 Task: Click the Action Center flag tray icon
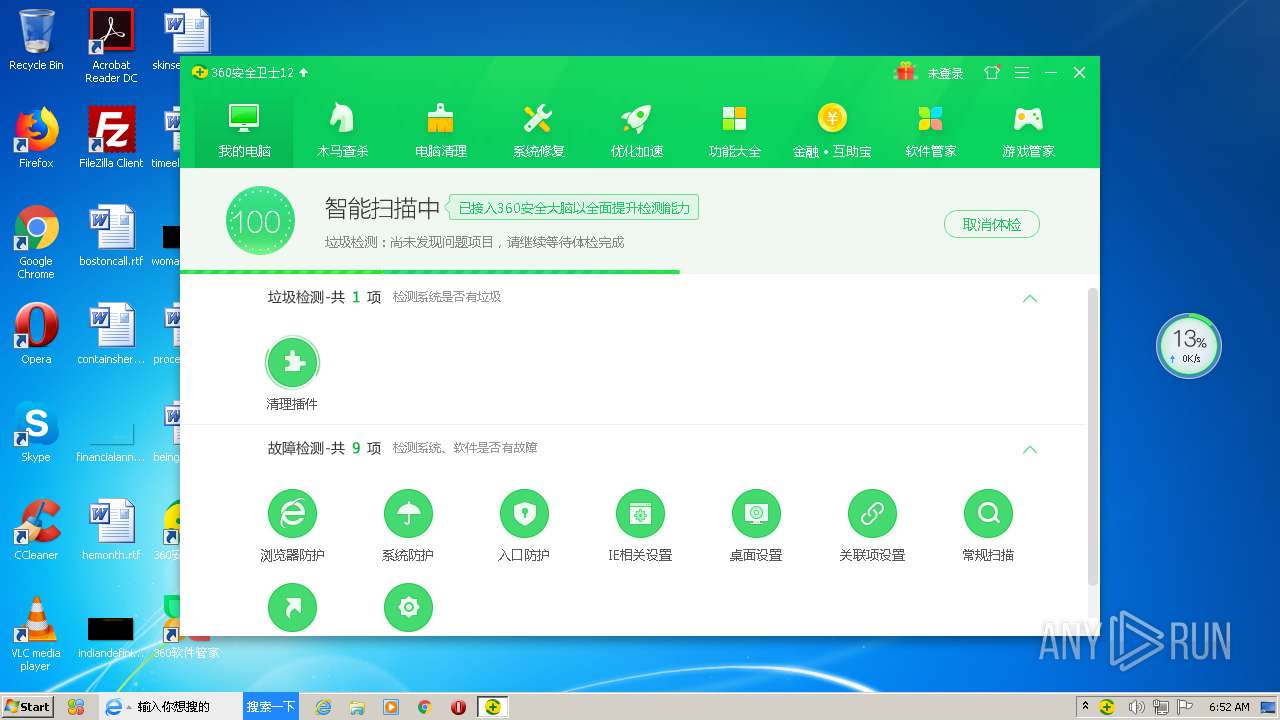click(x=1185, y=707)
